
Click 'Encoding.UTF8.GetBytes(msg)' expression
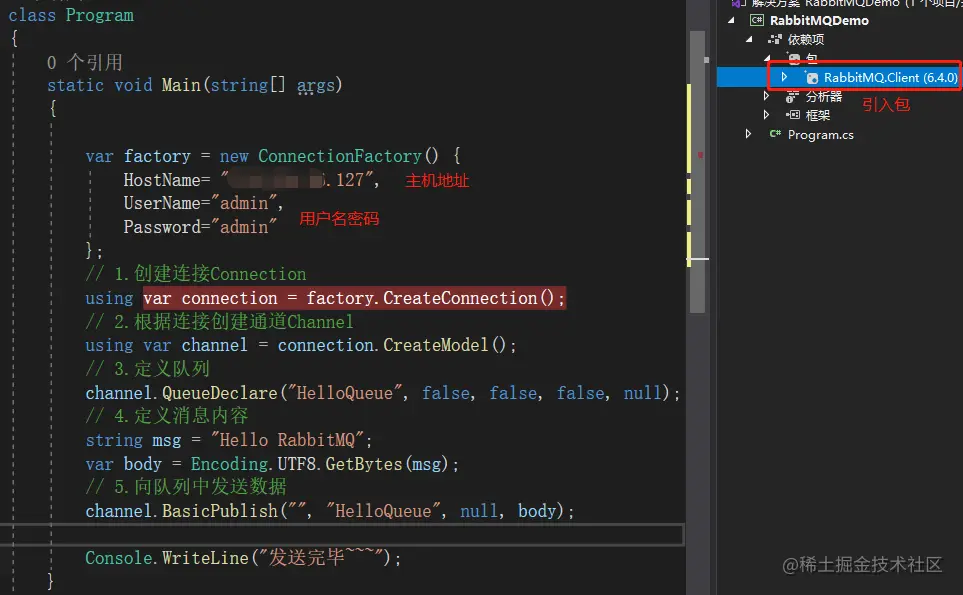(x=319, y=464)
